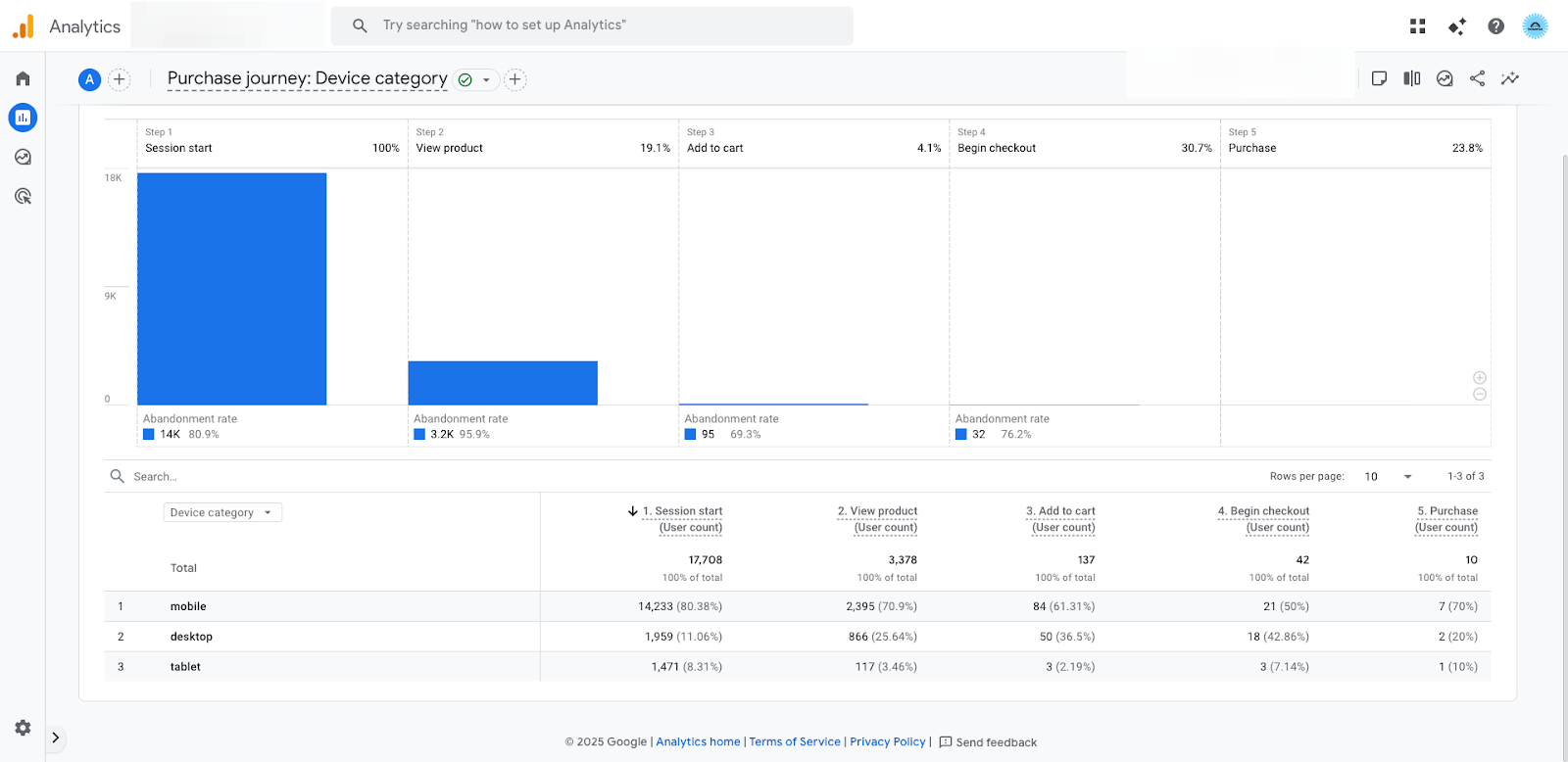The width and height of the screenshot is (1568, 762).
Task: Open the Help question mark icon
Action: [x=1495, y=26]
